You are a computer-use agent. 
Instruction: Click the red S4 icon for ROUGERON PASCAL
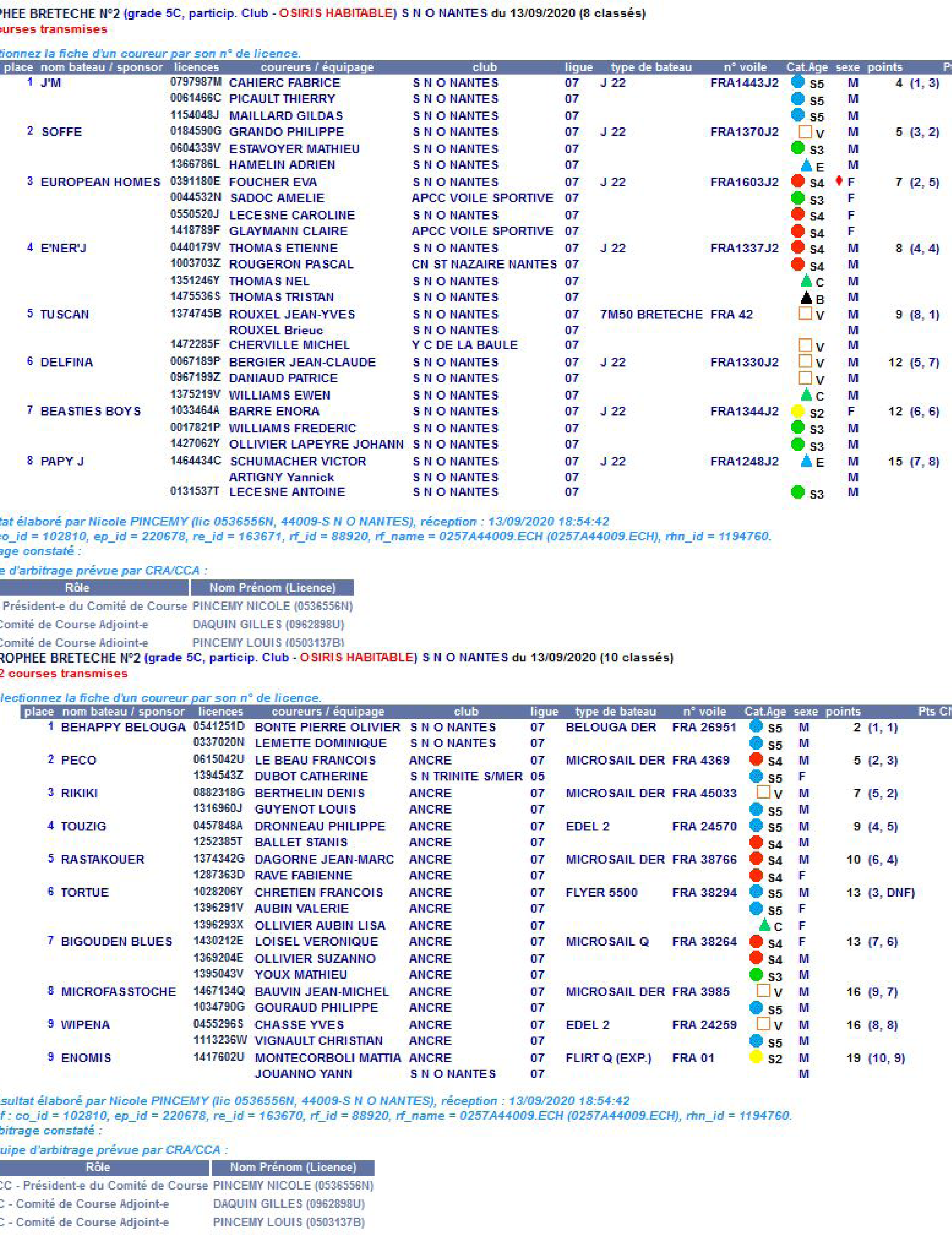[x=798, y=264]
